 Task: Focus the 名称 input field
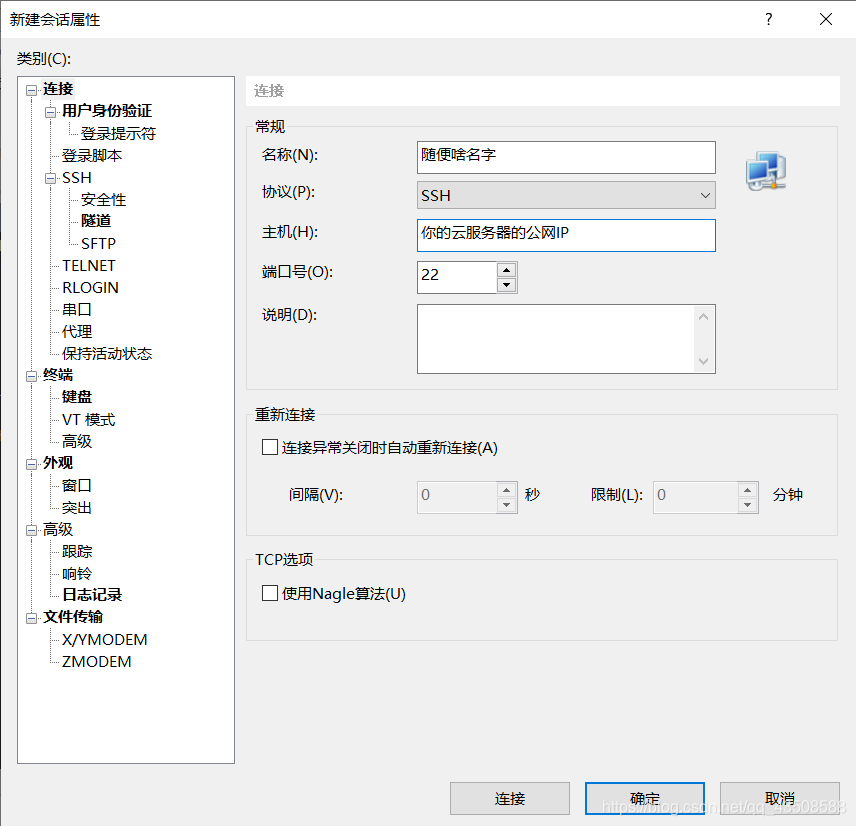(566, 157)
